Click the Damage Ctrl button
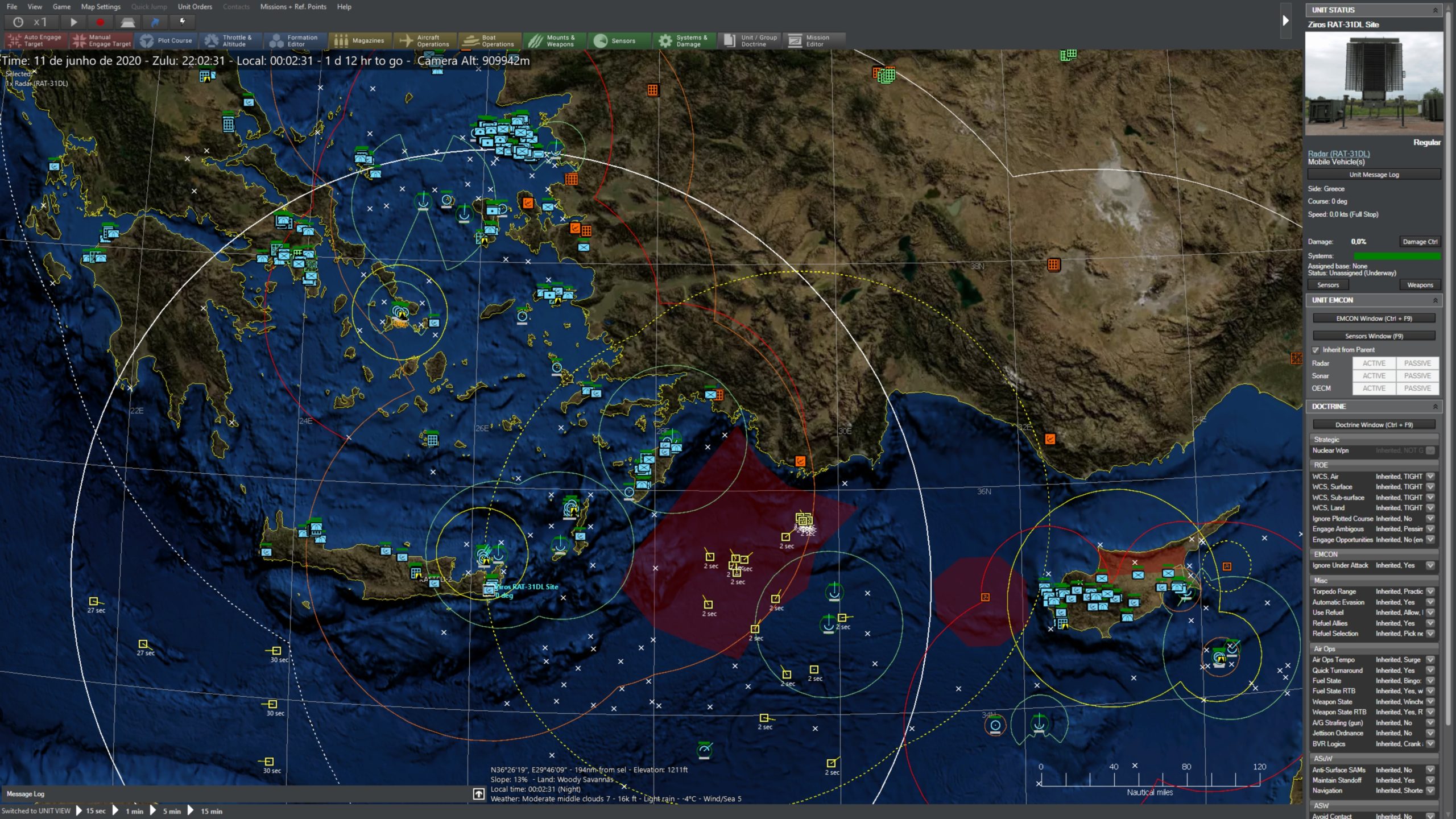1456x819 pixels. 1419,242
